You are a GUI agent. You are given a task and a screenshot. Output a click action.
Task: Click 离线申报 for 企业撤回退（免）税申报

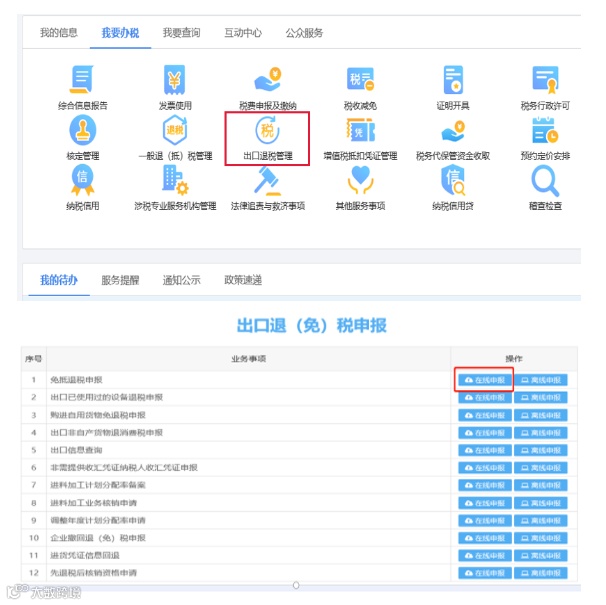click(x=540, y=538)
